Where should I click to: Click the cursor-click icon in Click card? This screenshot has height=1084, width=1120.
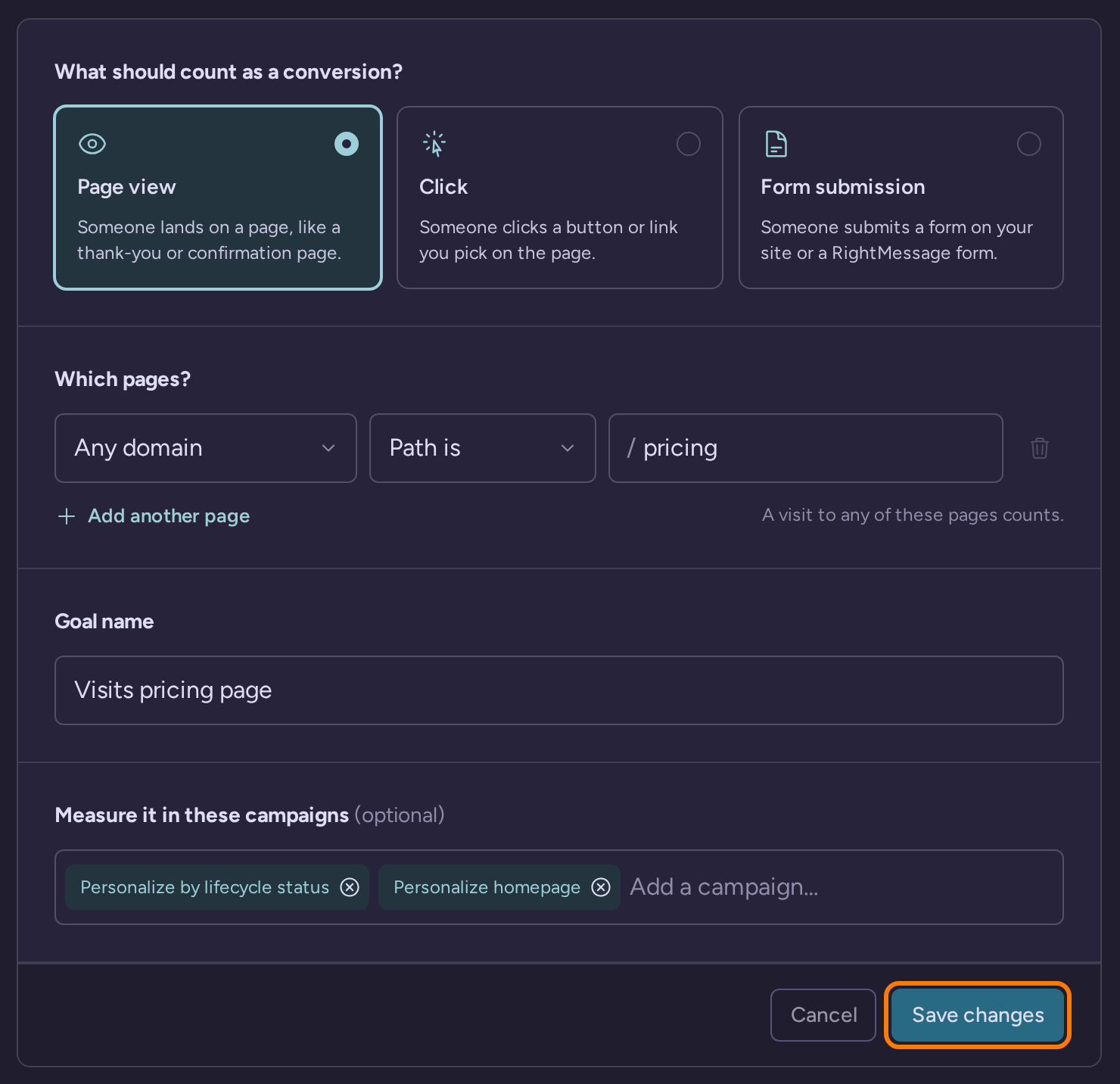coord(434,144)
